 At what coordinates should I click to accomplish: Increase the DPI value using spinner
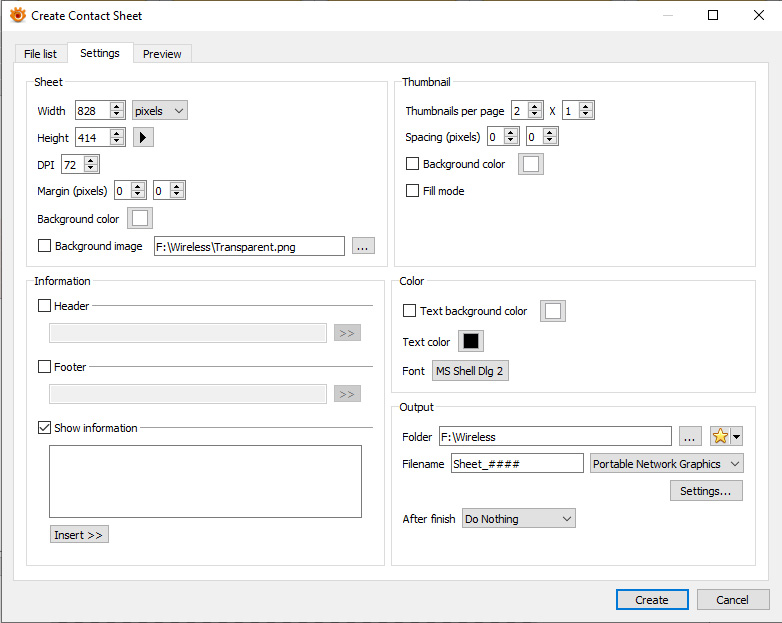pyautogui.click(x=91, y=160)
